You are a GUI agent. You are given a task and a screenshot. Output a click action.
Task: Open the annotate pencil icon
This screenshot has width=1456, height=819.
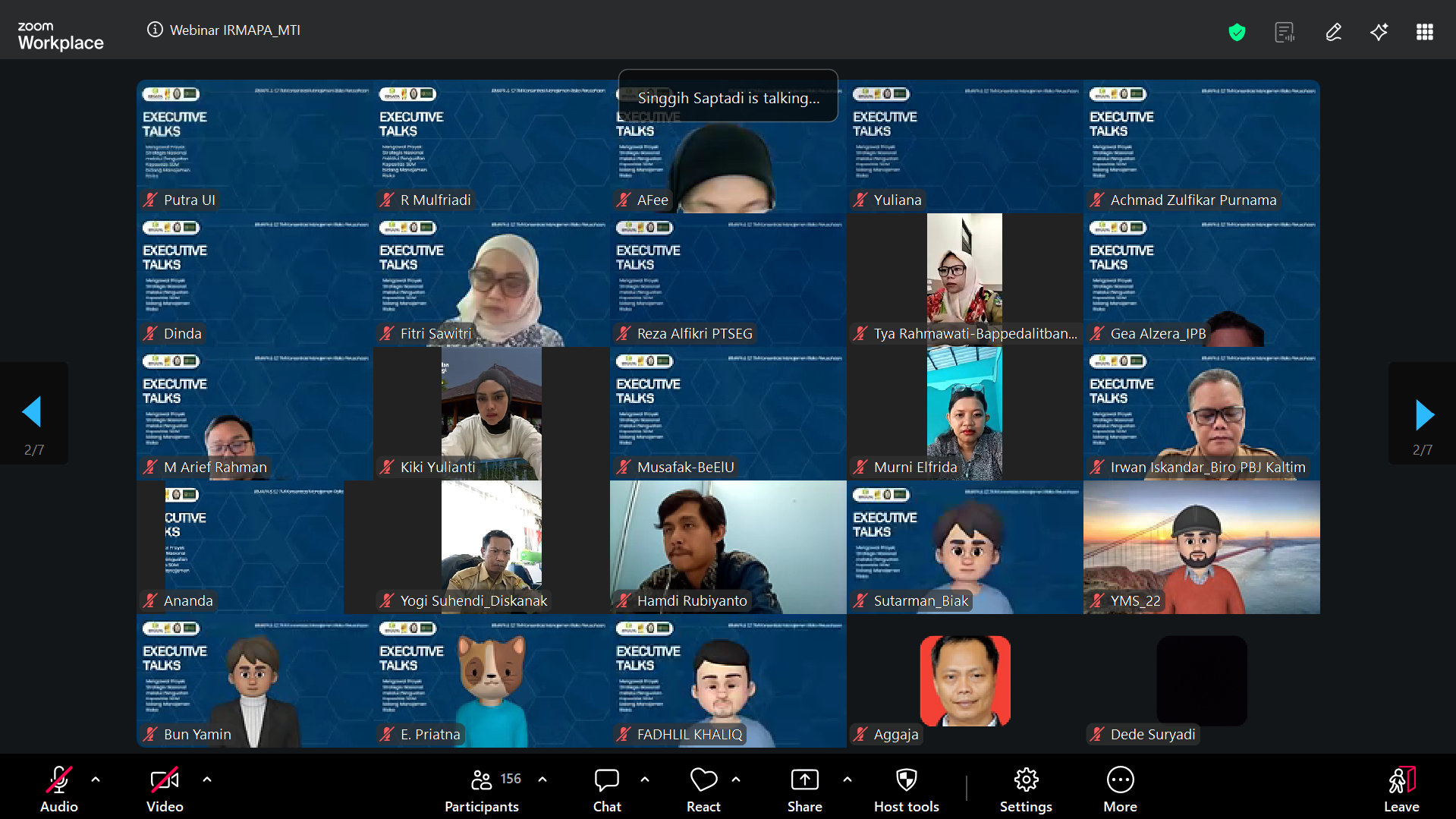click(1333, 32)
